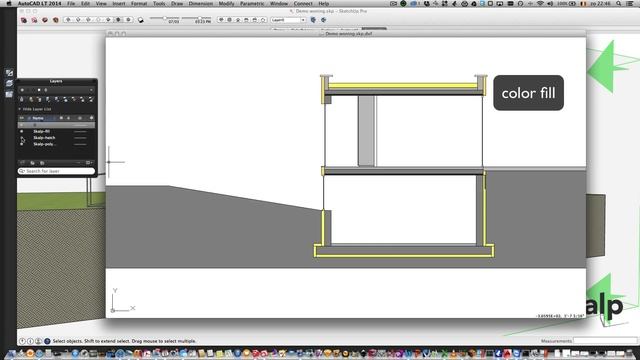Click the third red plugin icon in SketchUp

tap(45, 20)
